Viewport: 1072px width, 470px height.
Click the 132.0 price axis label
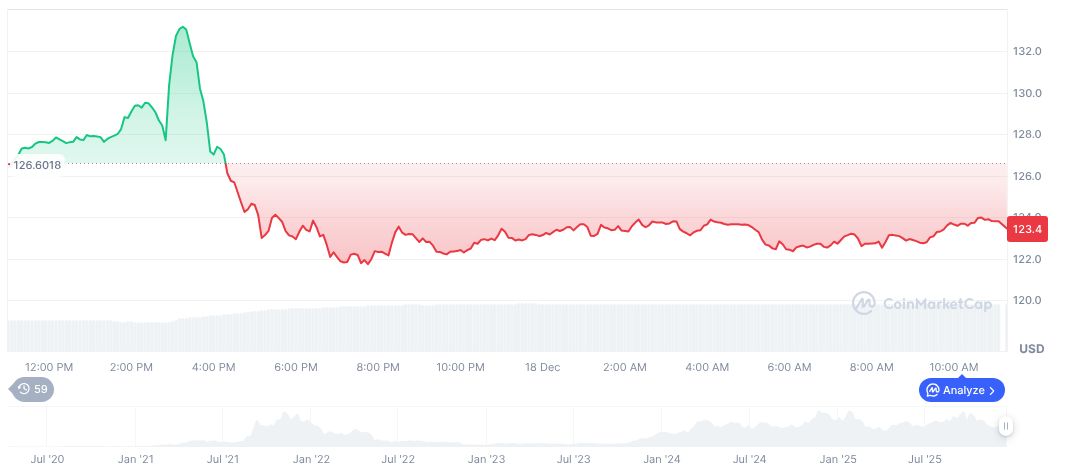click(x=1028, y=51)
